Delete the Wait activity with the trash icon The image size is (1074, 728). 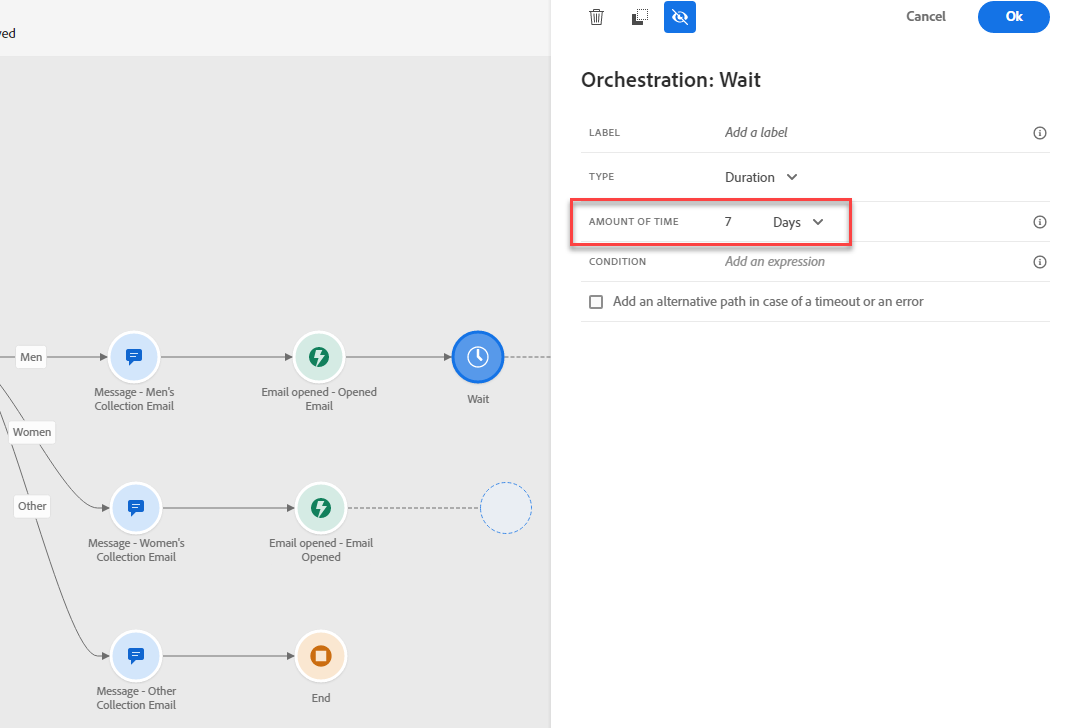(x=596, y=17)
